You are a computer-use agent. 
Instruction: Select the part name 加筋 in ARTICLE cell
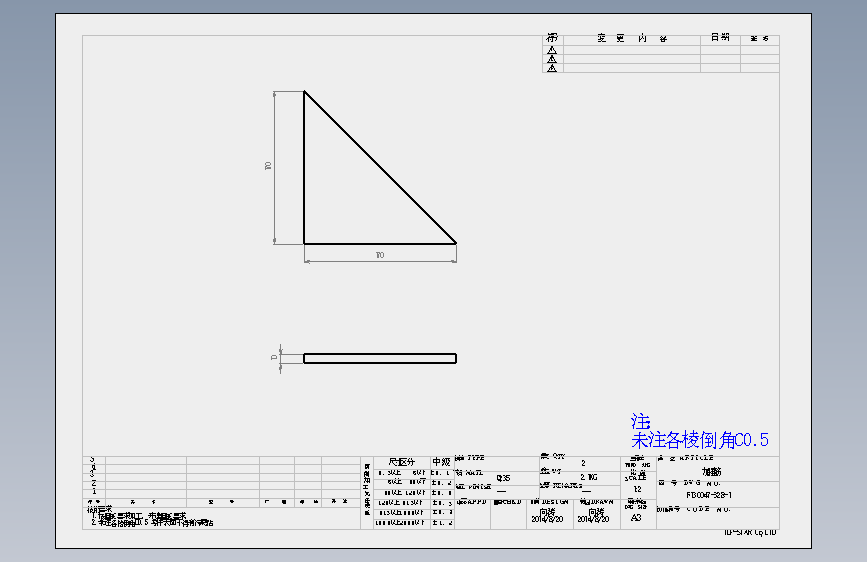[x=712, y=472]
